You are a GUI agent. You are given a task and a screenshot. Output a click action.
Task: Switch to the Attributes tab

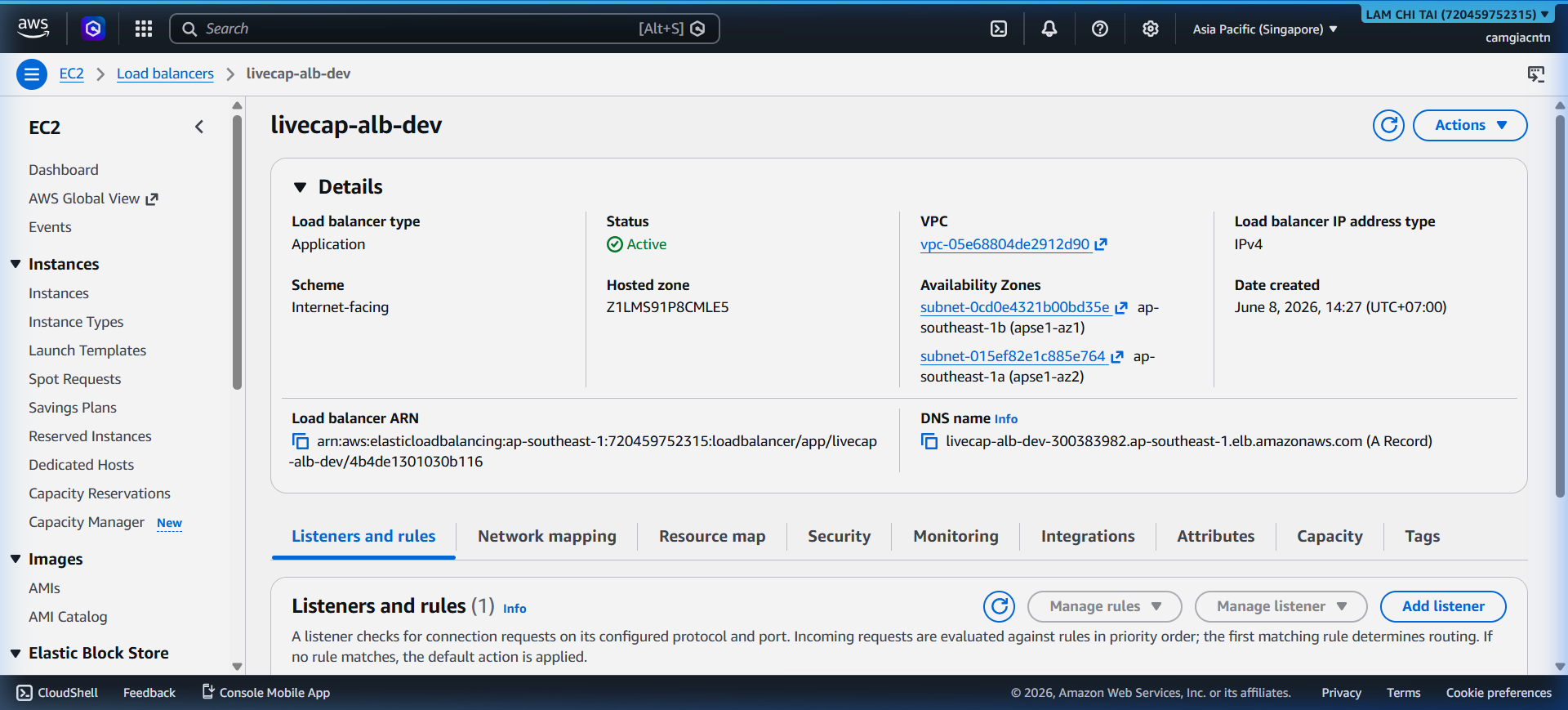[x=1215, y=536]
